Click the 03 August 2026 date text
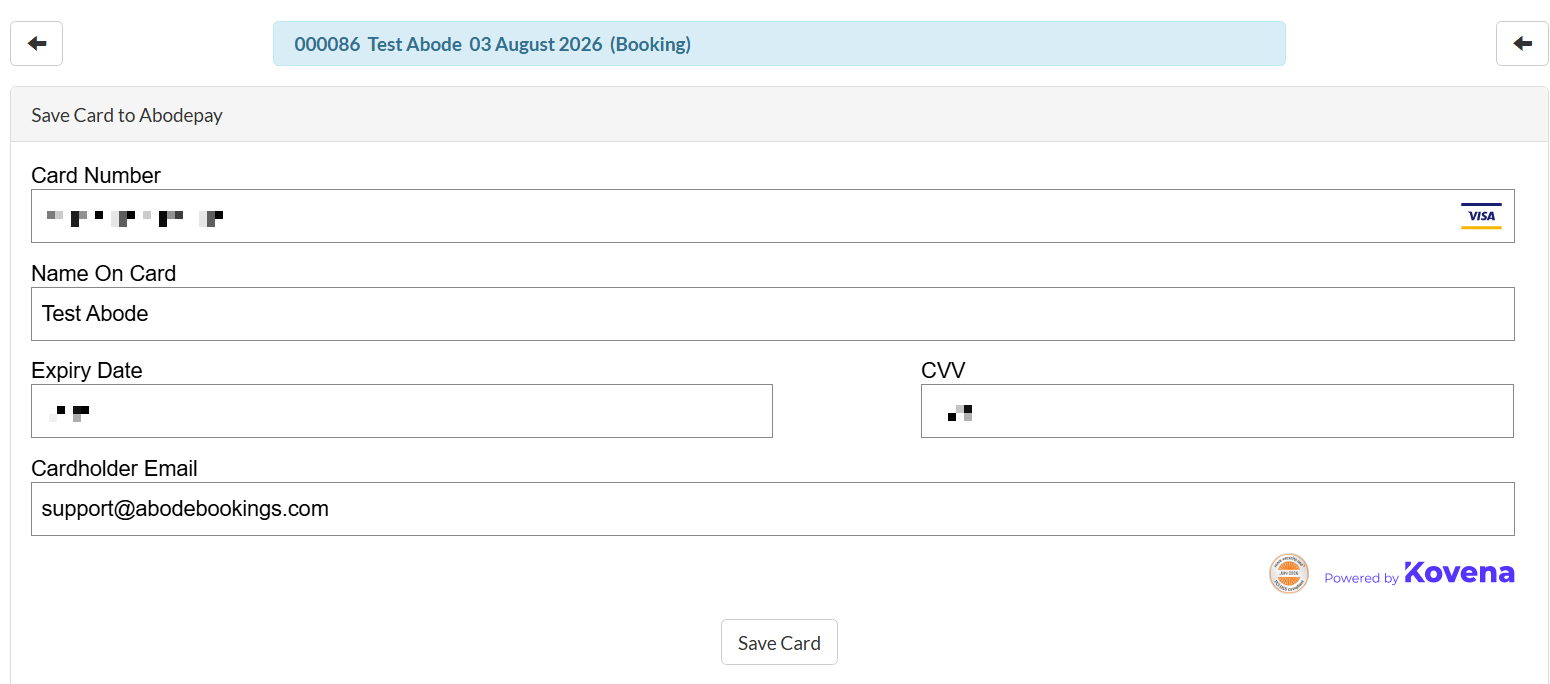This screenshot has width=1550, height=684. [x=536, y=44]
